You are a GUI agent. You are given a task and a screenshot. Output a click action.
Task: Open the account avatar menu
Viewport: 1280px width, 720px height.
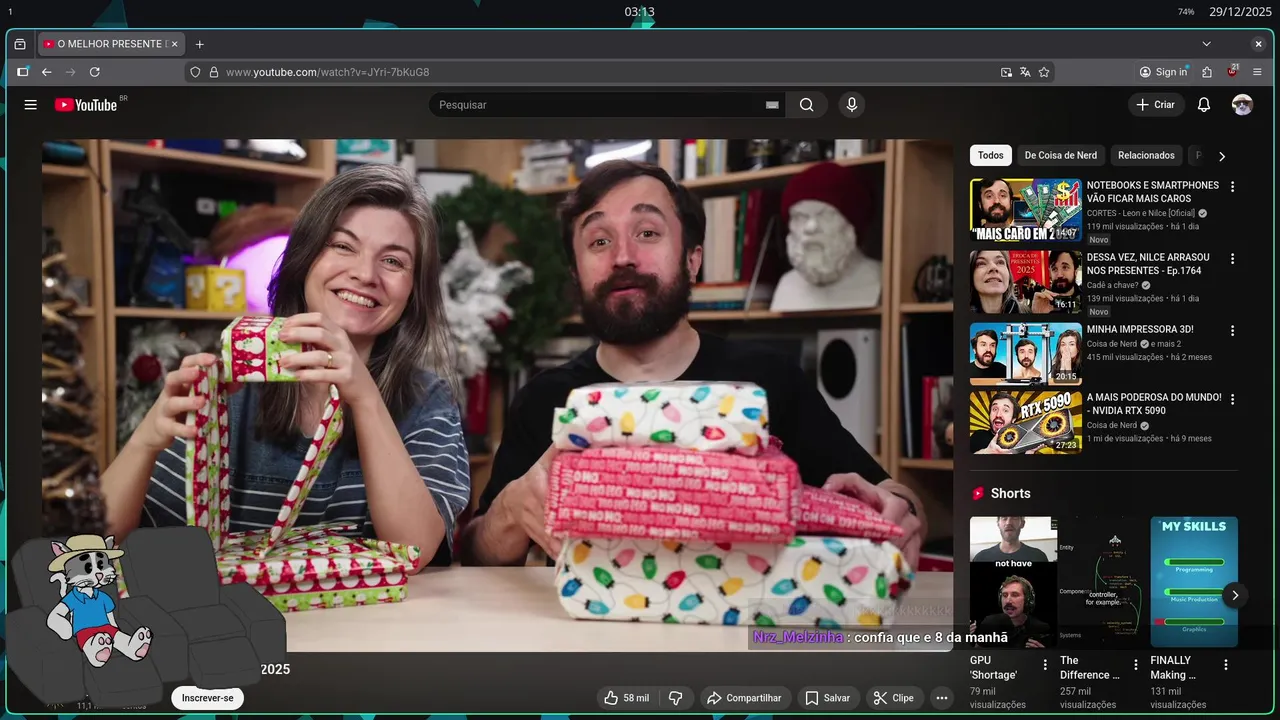pos(1242,105)
